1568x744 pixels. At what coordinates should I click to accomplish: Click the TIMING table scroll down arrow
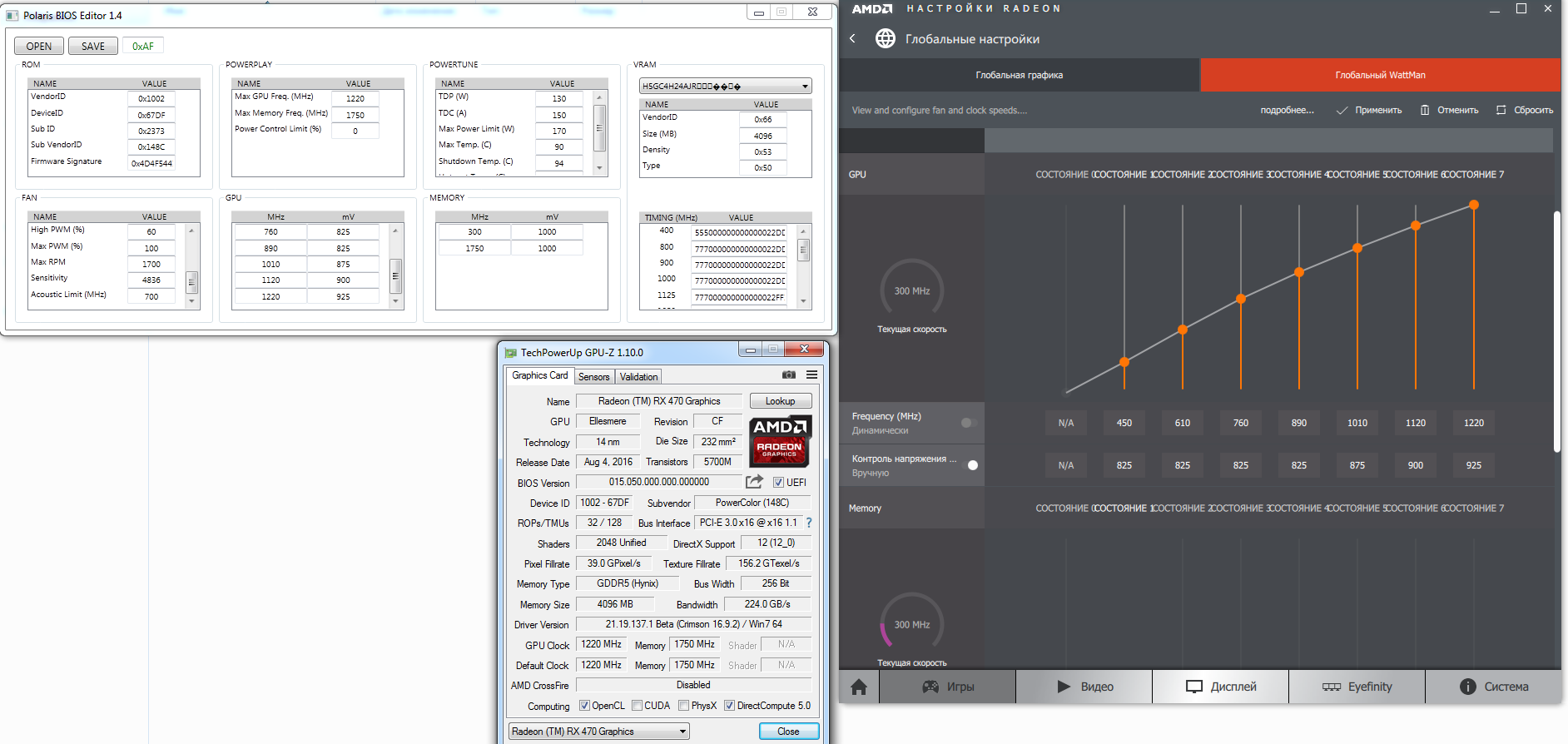803,301
